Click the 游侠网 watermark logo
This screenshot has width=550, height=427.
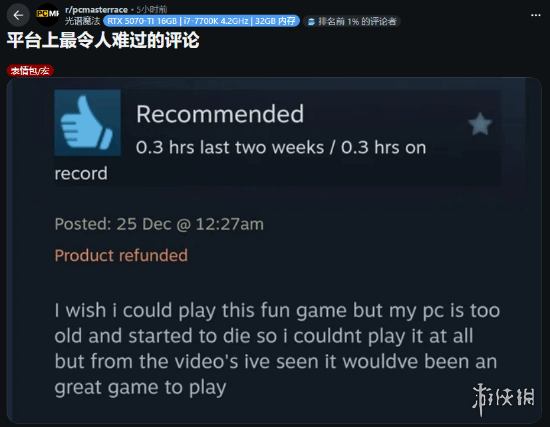click(503, 399)
